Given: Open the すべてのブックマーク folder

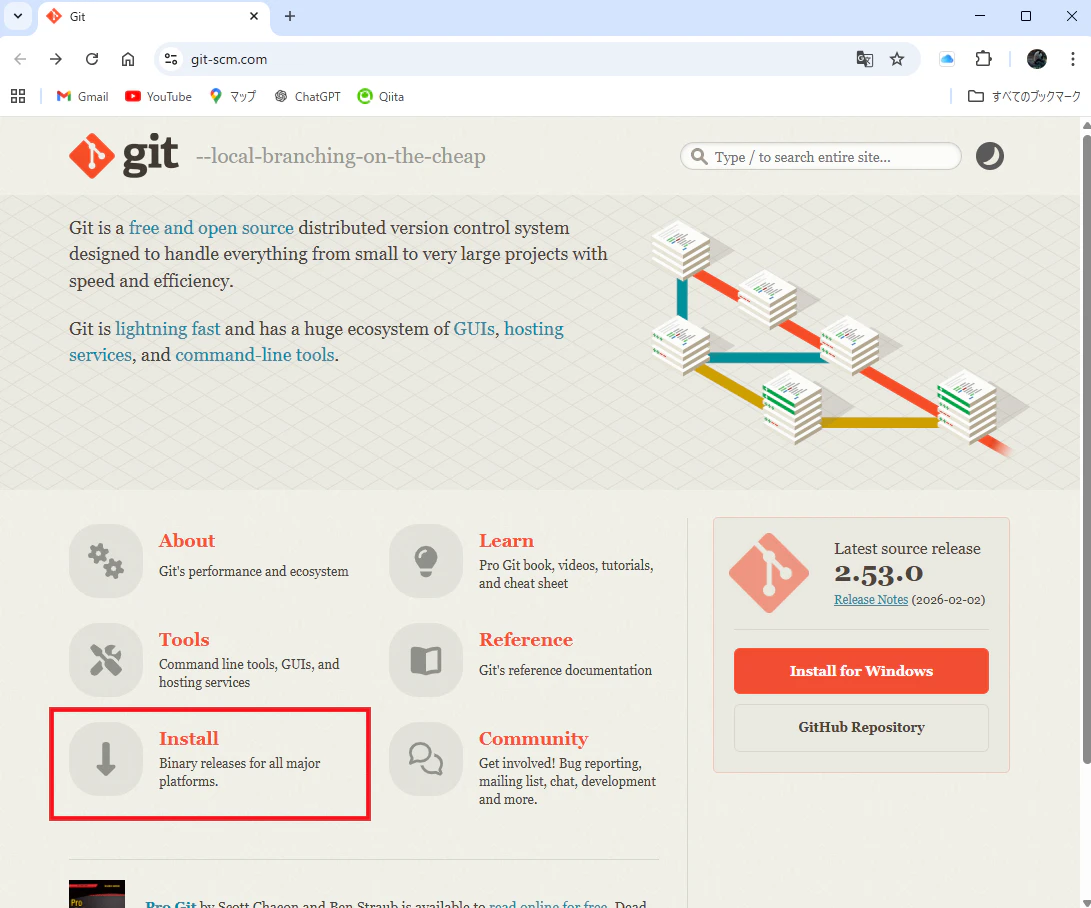Looking at the screenshot, I should click(x=1024, y=96).
